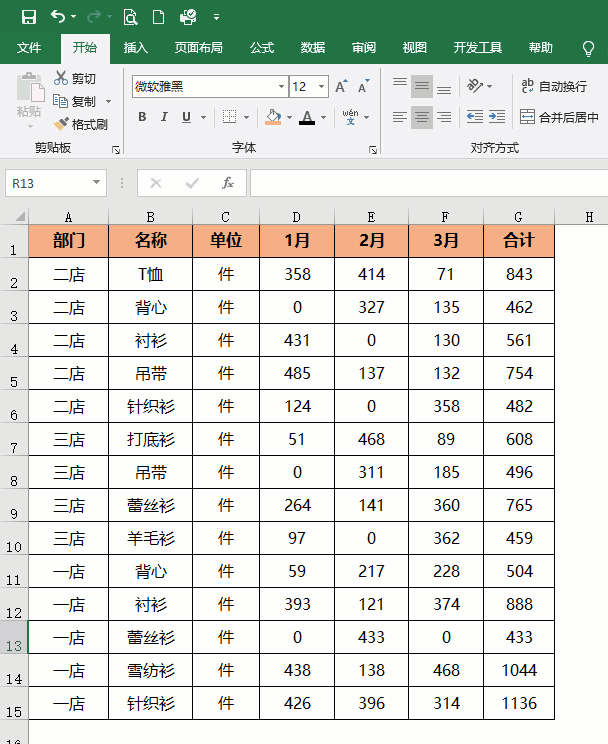The width and height of the screenshot is (608, 744).
Task: Switch to the 视图 View tab
Action: click(415, 47)
